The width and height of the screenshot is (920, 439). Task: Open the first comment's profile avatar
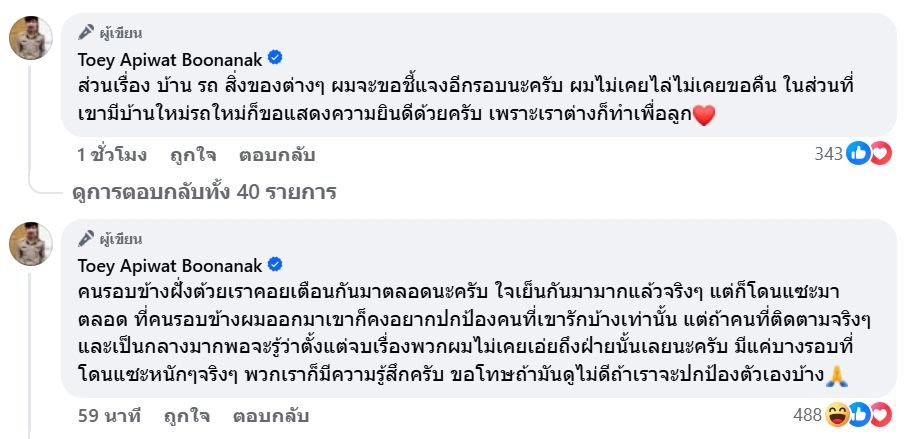point(32,37)
